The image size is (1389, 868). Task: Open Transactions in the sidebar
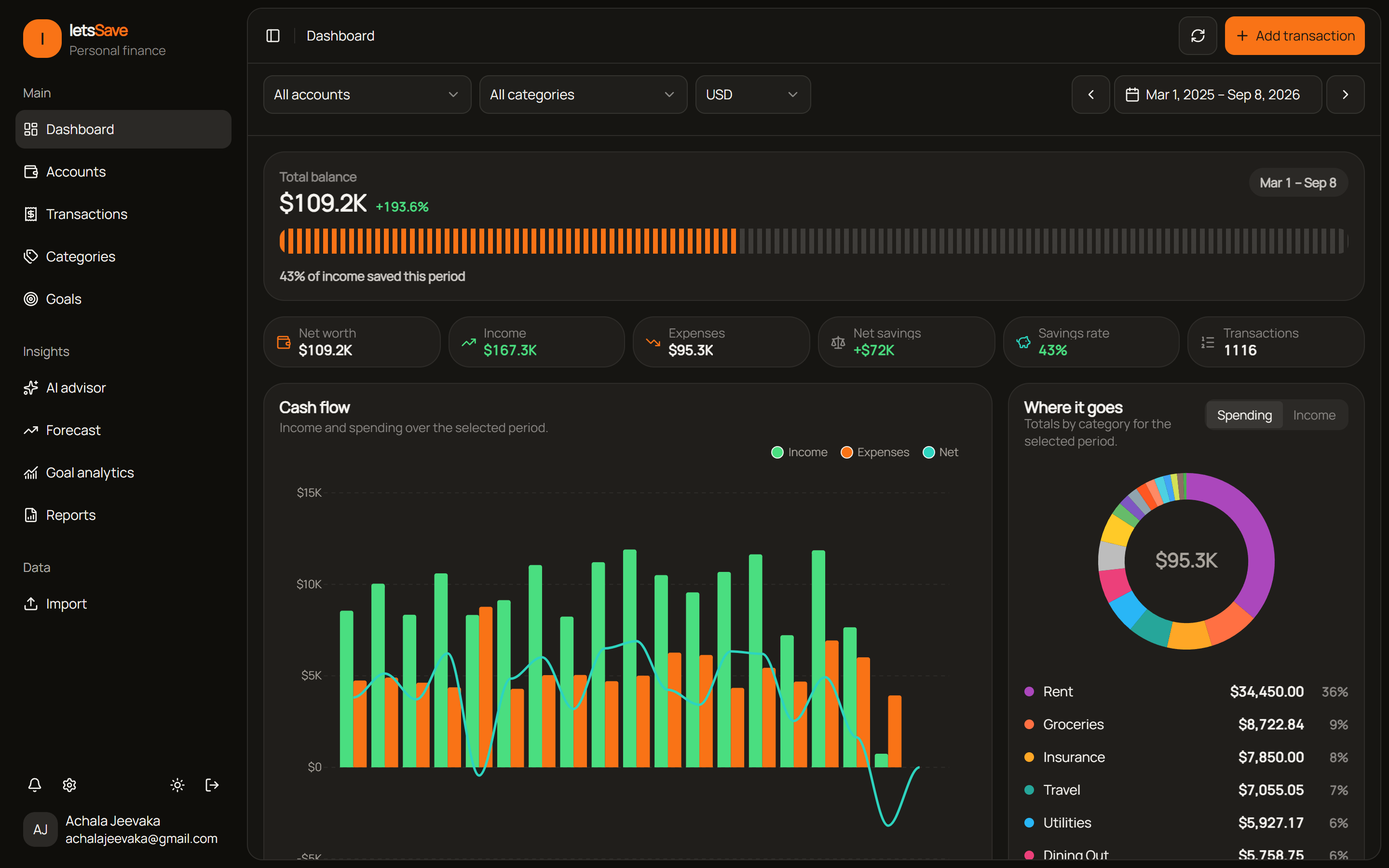[x=123, y=214]
